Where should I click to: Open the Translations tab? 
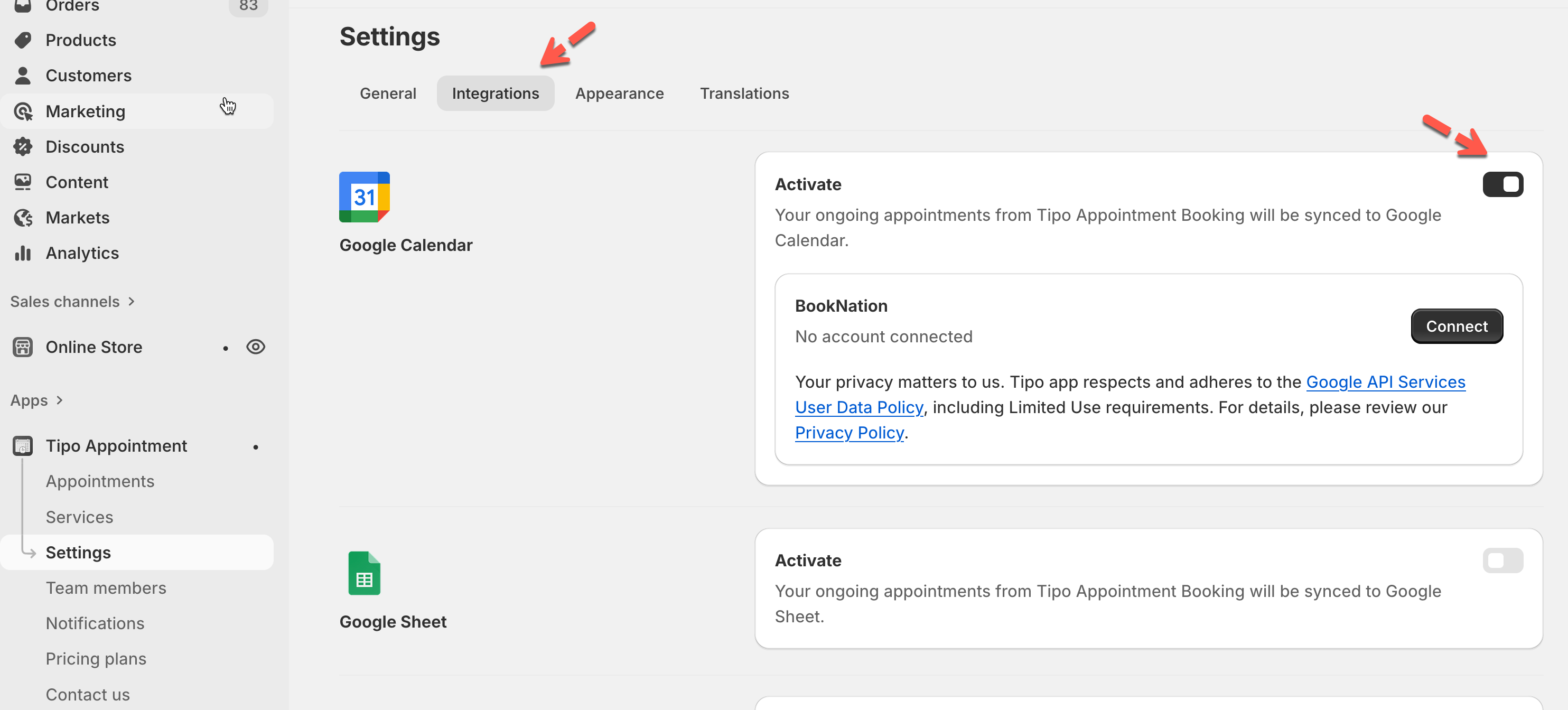[x=744, y=93]
